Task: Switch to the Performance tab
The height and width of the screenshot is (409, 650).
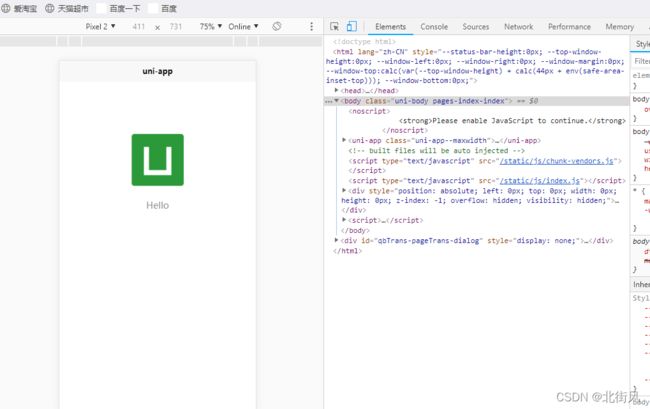Action: [x=569, y=27]
